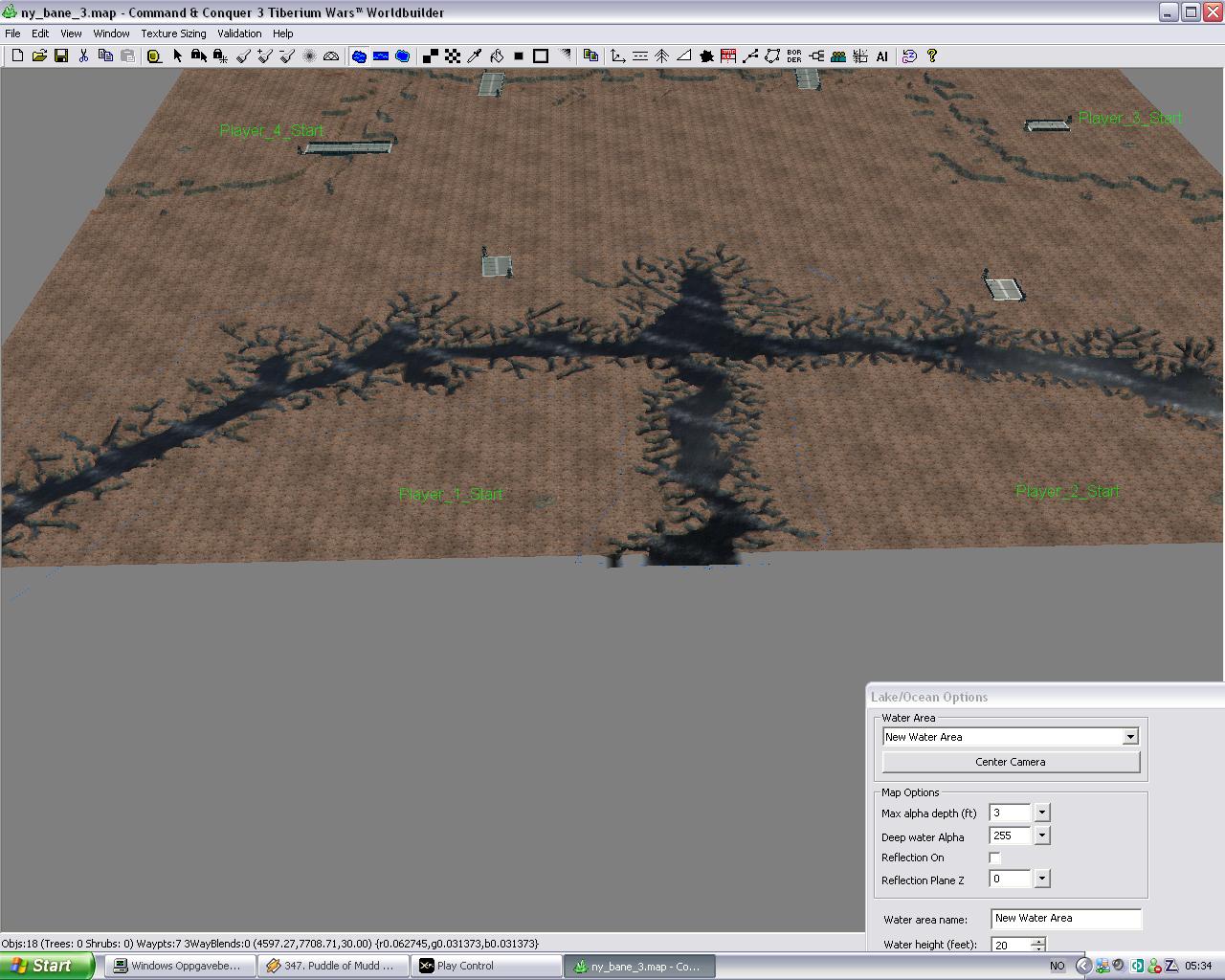Select the feather smooth brush tool
Screen dimensions: 1225x980
click(x=309, y=56)
